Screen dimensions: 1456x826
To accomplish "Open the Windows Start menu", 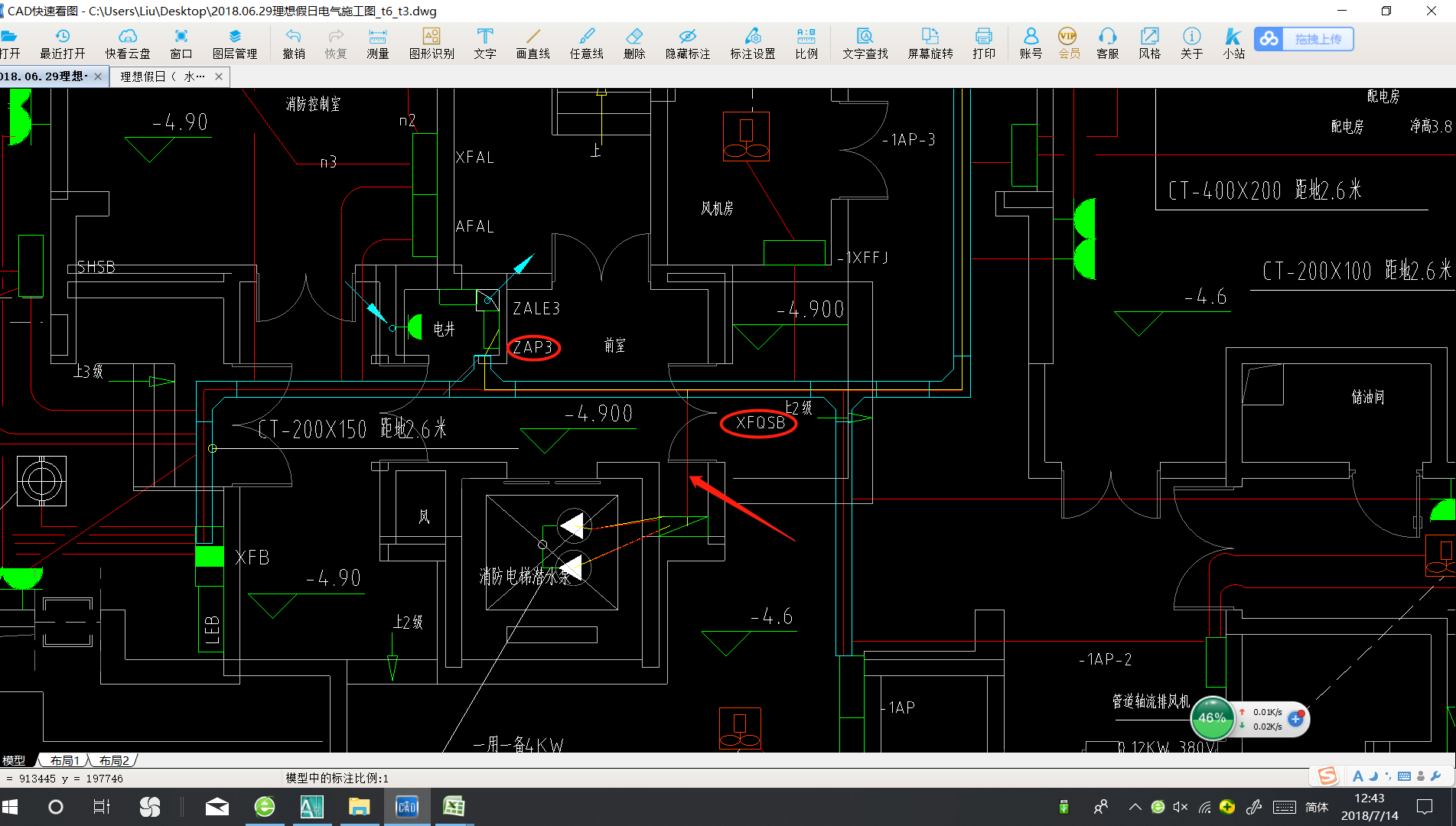I will click(x=11, y=807).
